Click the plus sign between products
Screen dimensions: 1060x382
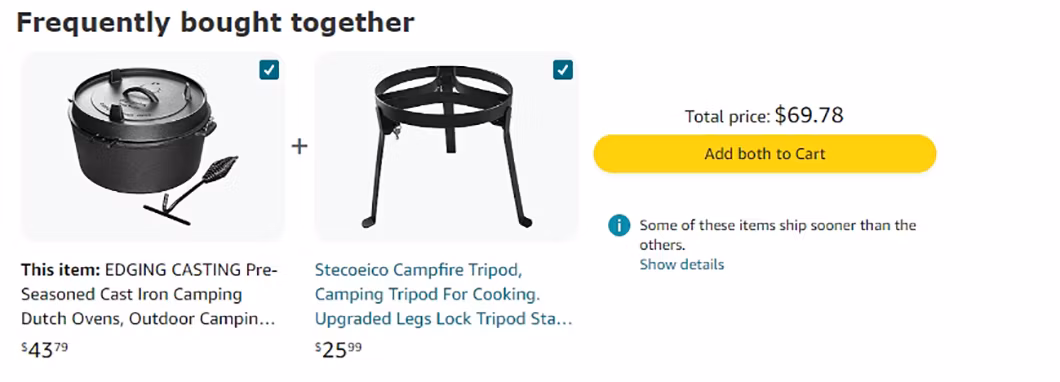click(299, 146)
